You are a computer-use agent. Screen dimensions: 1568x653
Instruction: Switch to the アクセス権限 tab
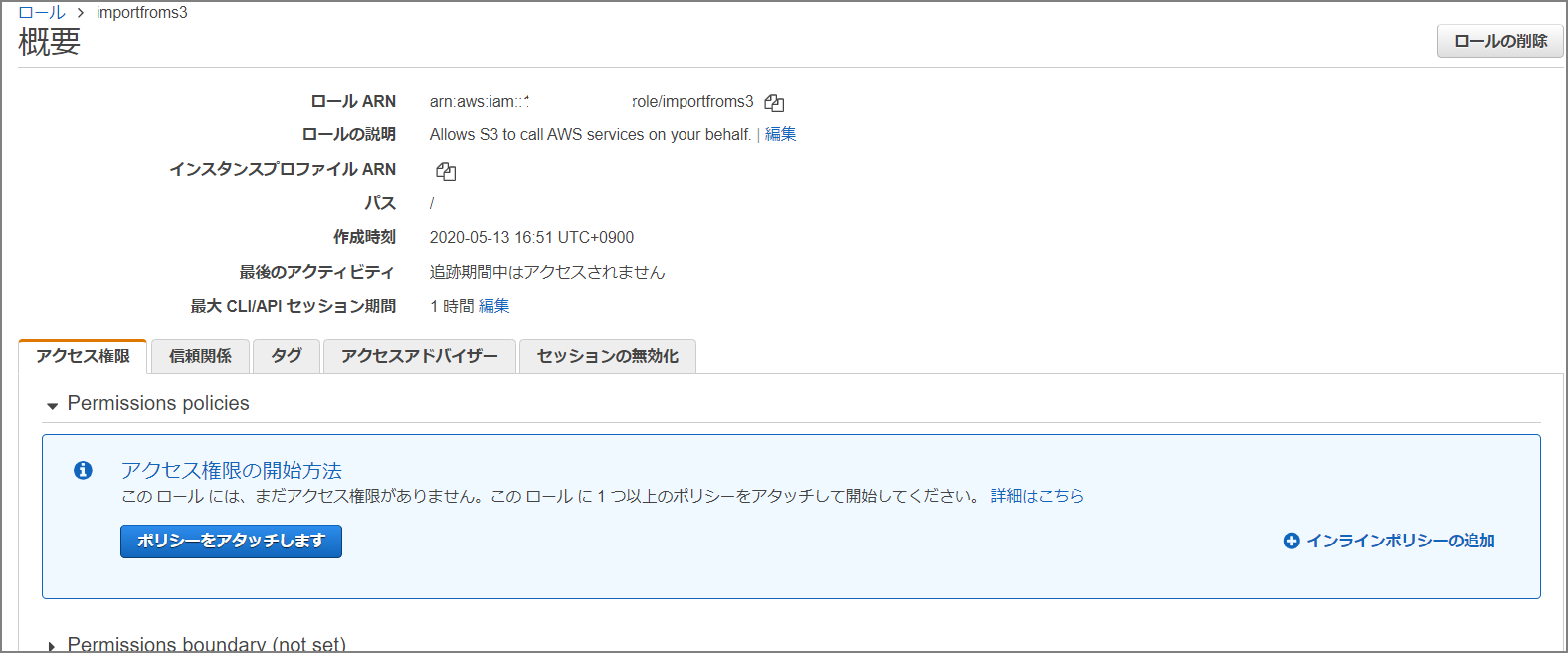(84, 356)
